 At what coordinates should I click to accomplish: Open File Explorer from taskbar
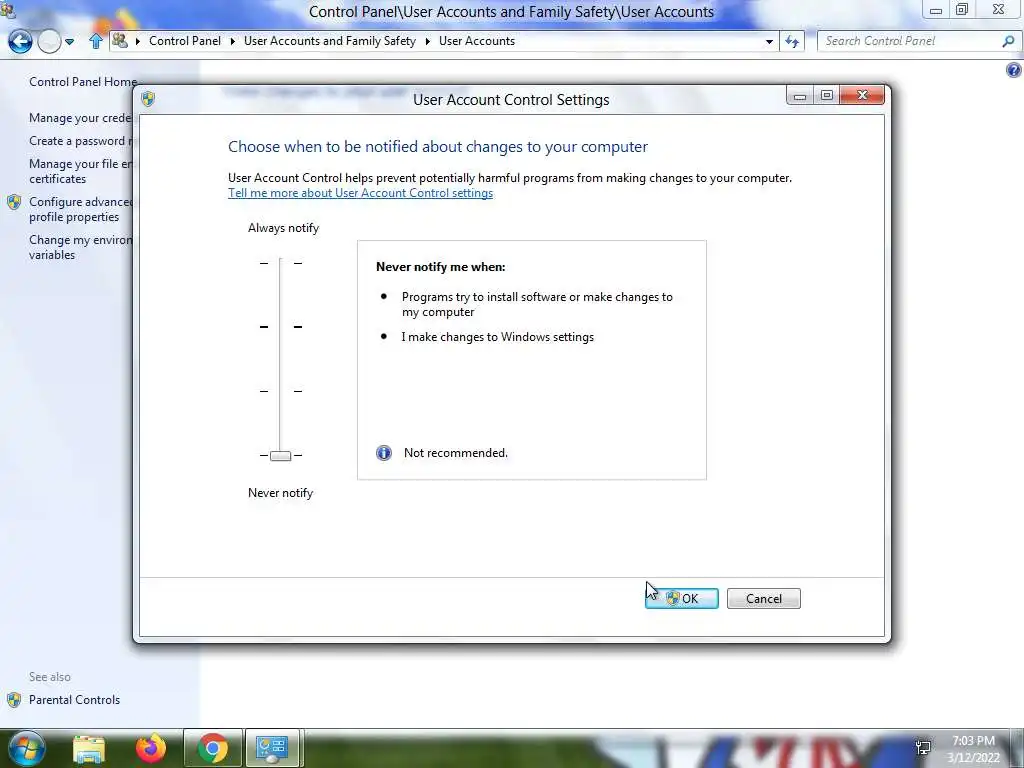(x=89, y=748)
